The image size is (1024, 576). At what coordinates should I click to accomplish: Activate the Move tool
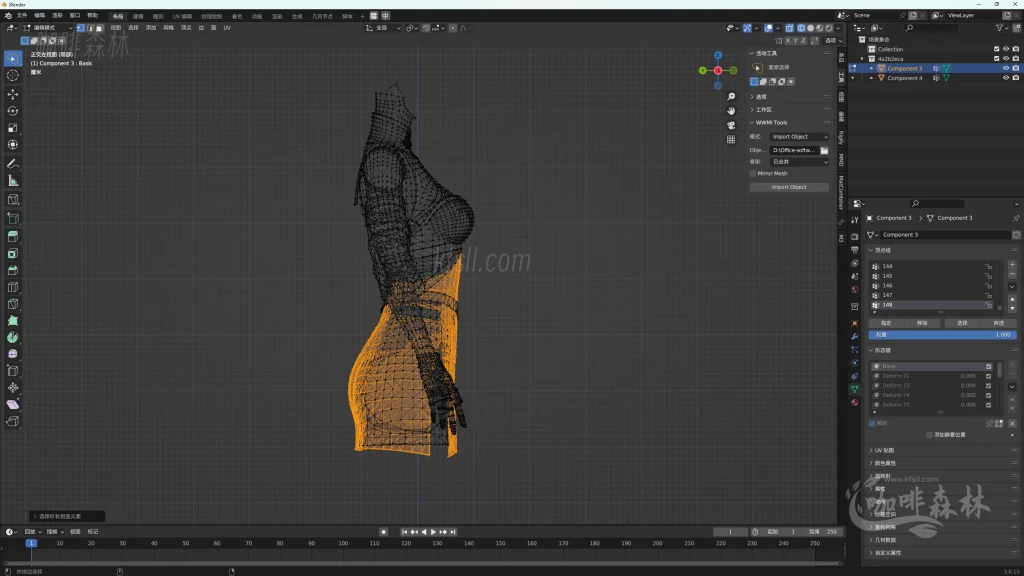(x=12, y=94)
